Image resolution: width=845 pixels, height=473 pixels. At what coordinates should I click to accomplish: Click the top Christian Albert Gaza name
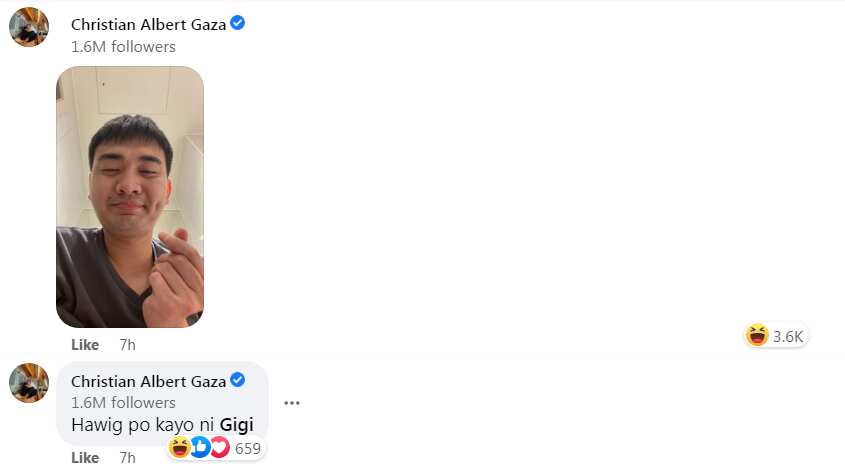[x=149, y=25]
